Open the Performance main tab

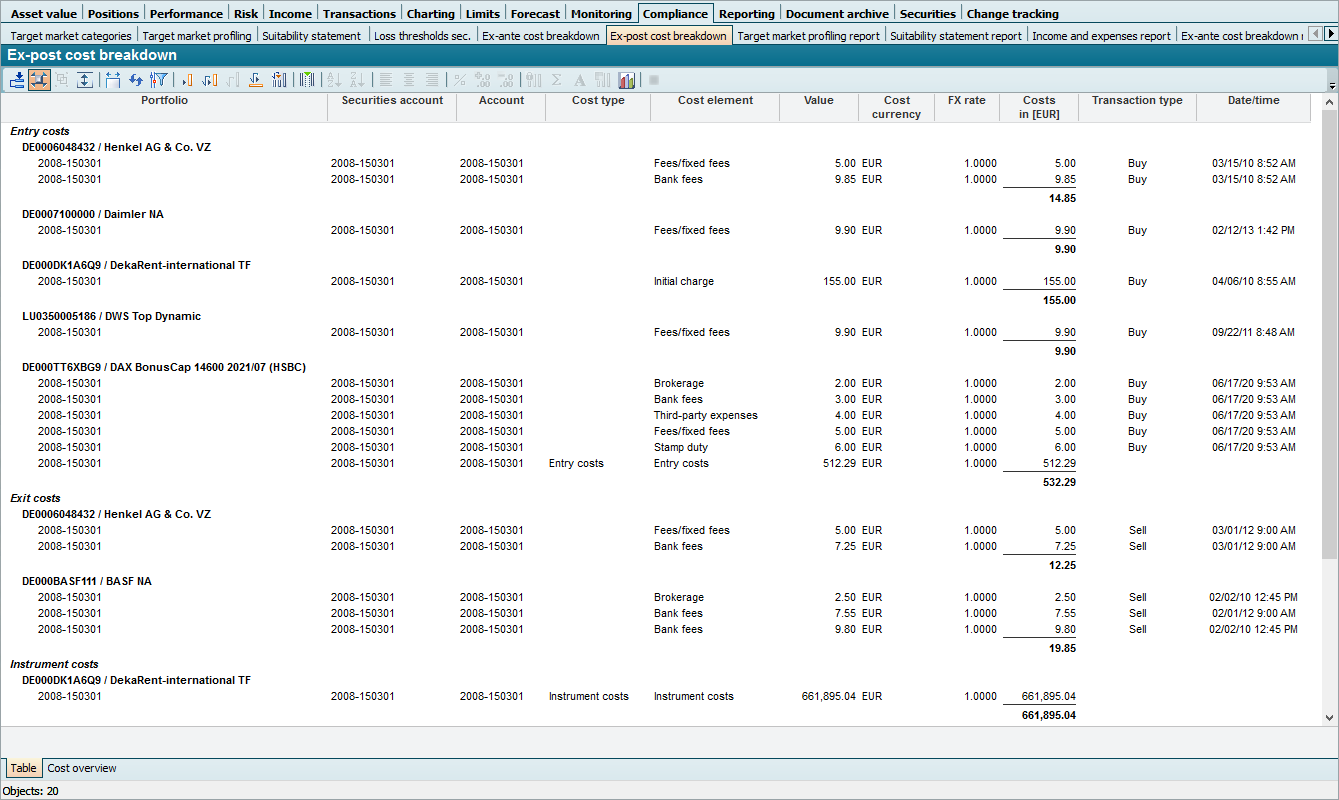click(186, 14)
